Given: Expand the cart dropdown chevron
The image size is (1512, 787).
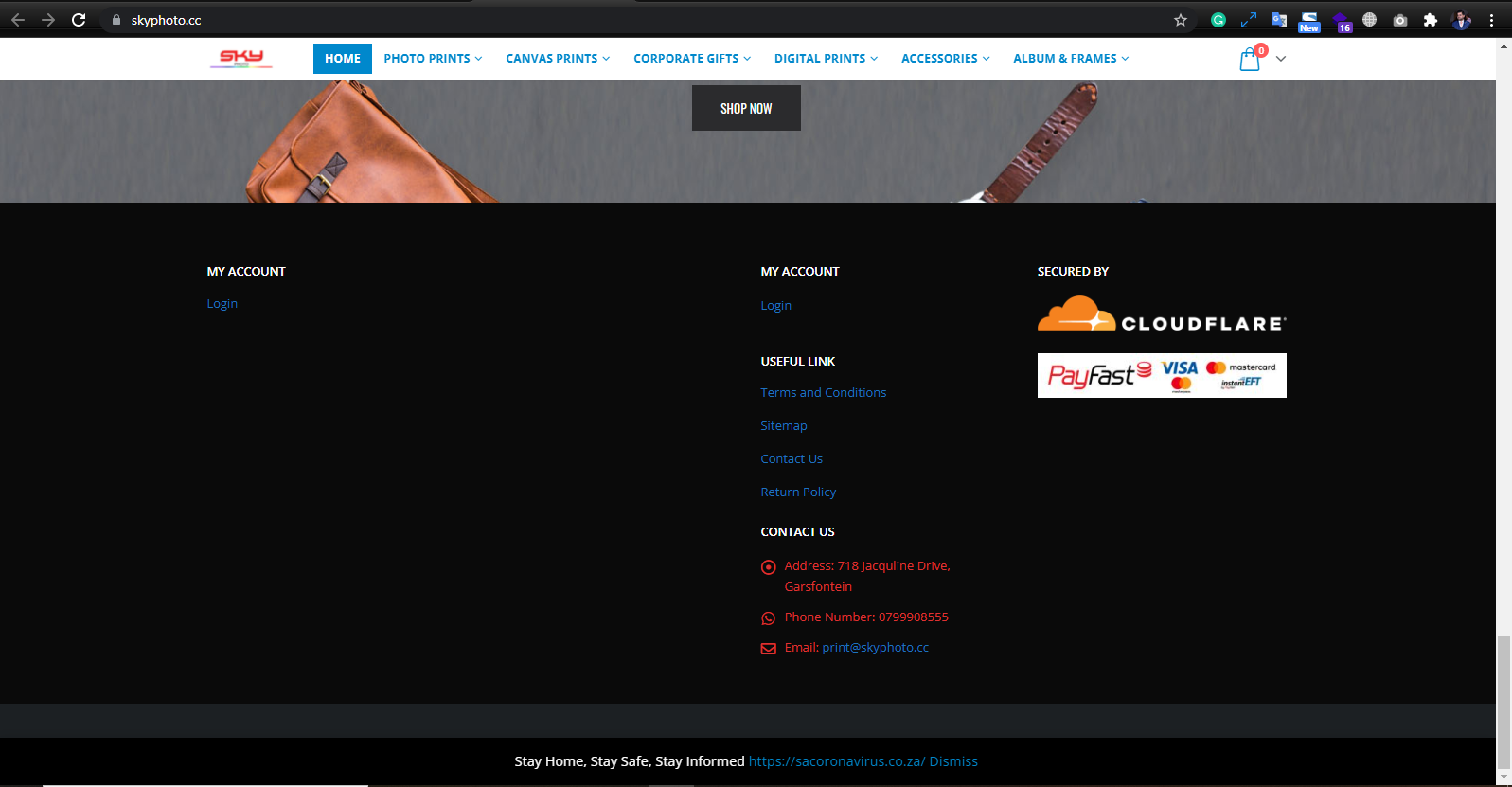Looking at the screenshot, I should point(1281,59).
